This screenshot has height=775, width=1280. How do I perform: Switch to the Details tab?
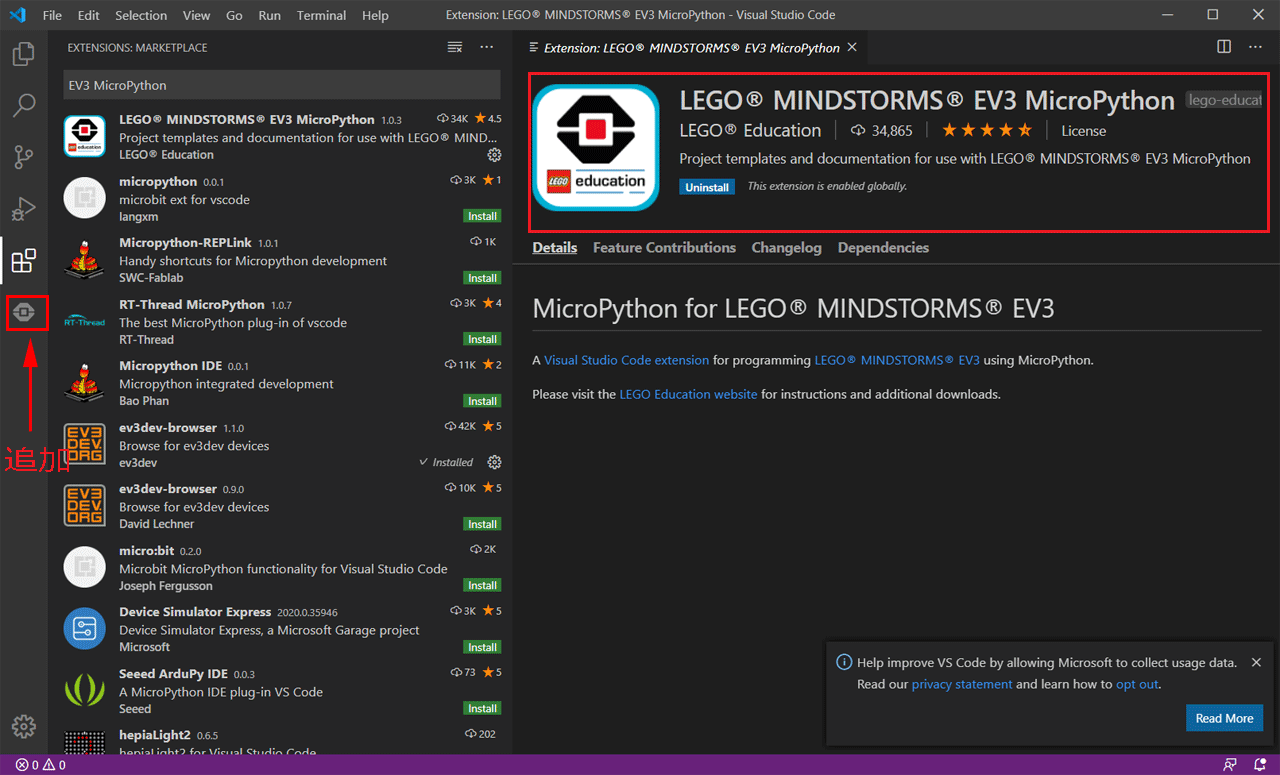coord(555,248)
